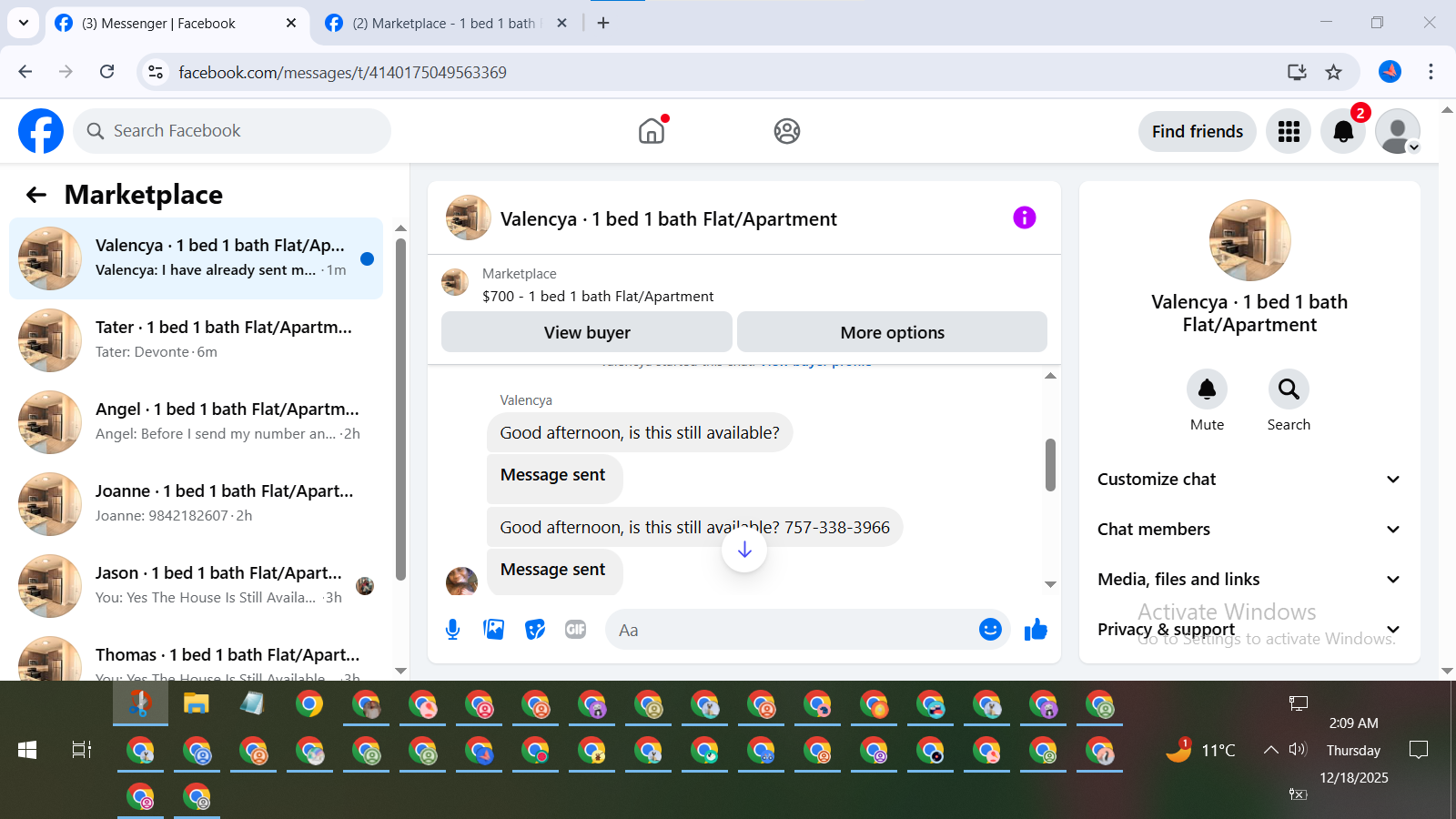Open Jason conversation in the list

tap(196, 586)
